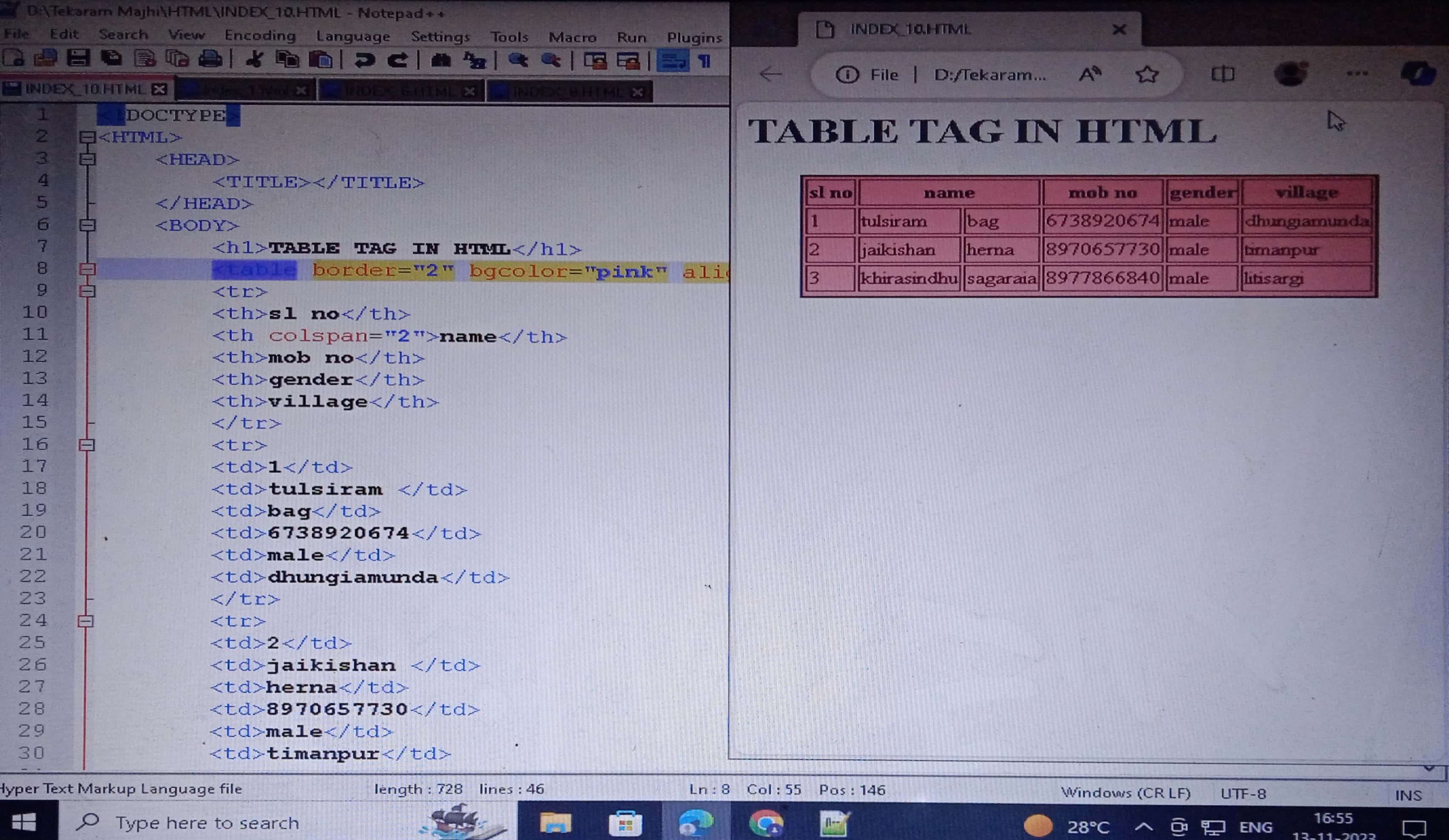Screen dimensions: 1449x840
Task: Click the Cut scissors icon
Action: coord(254,60)
